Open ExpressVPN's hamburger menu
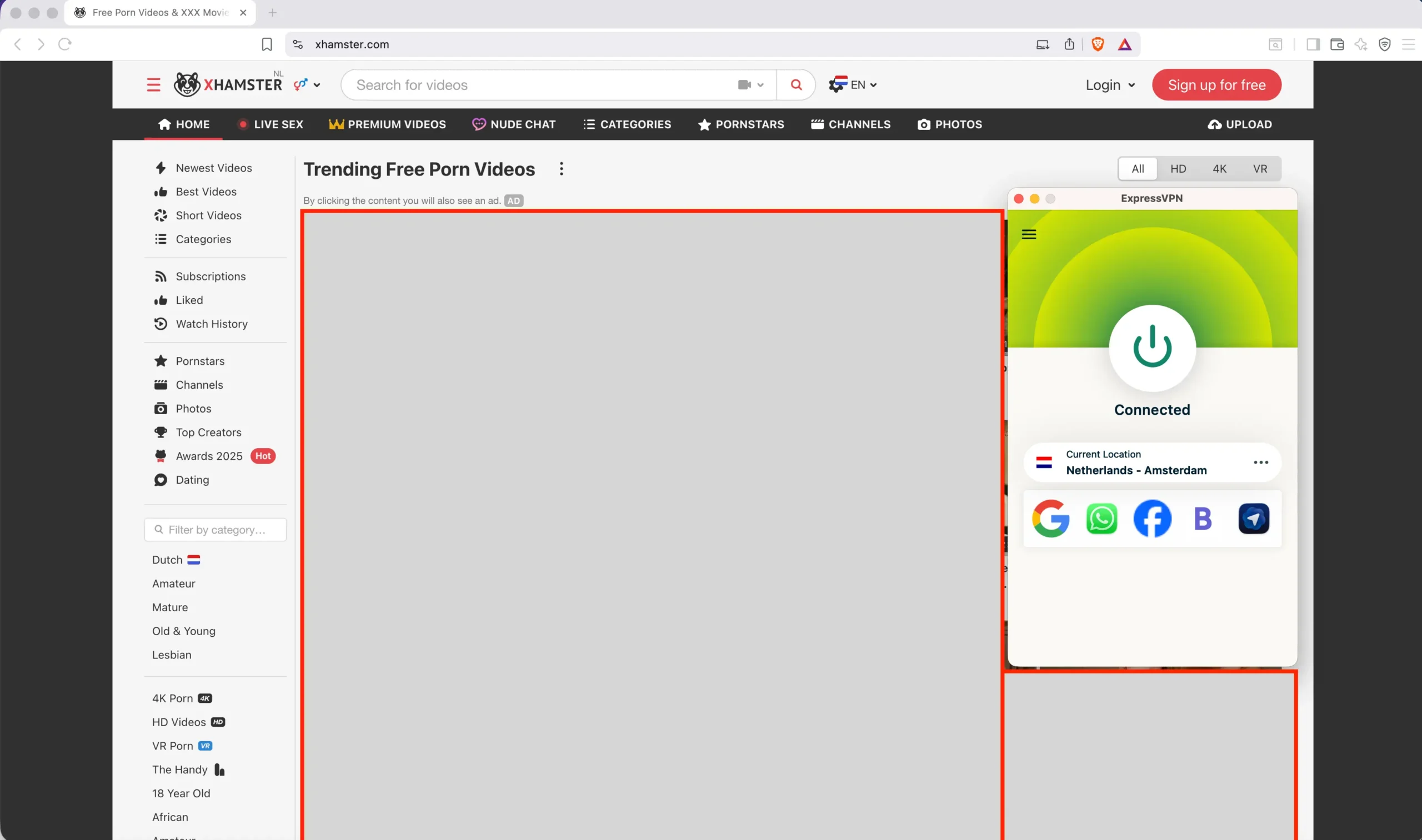The image size is (1422, 840). (1029, 233)
